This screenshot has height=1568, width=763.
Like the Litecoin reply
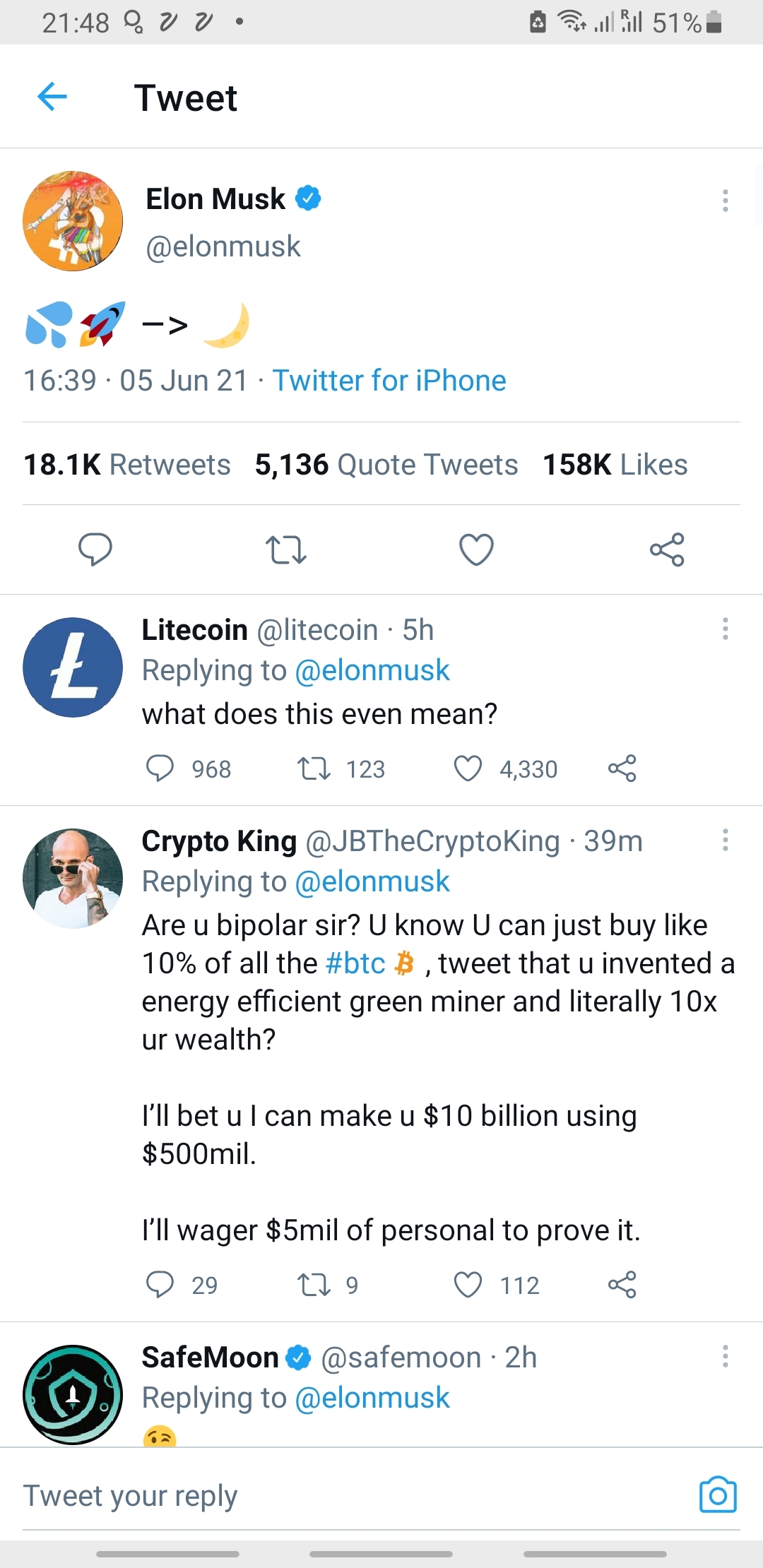point(468,768)
